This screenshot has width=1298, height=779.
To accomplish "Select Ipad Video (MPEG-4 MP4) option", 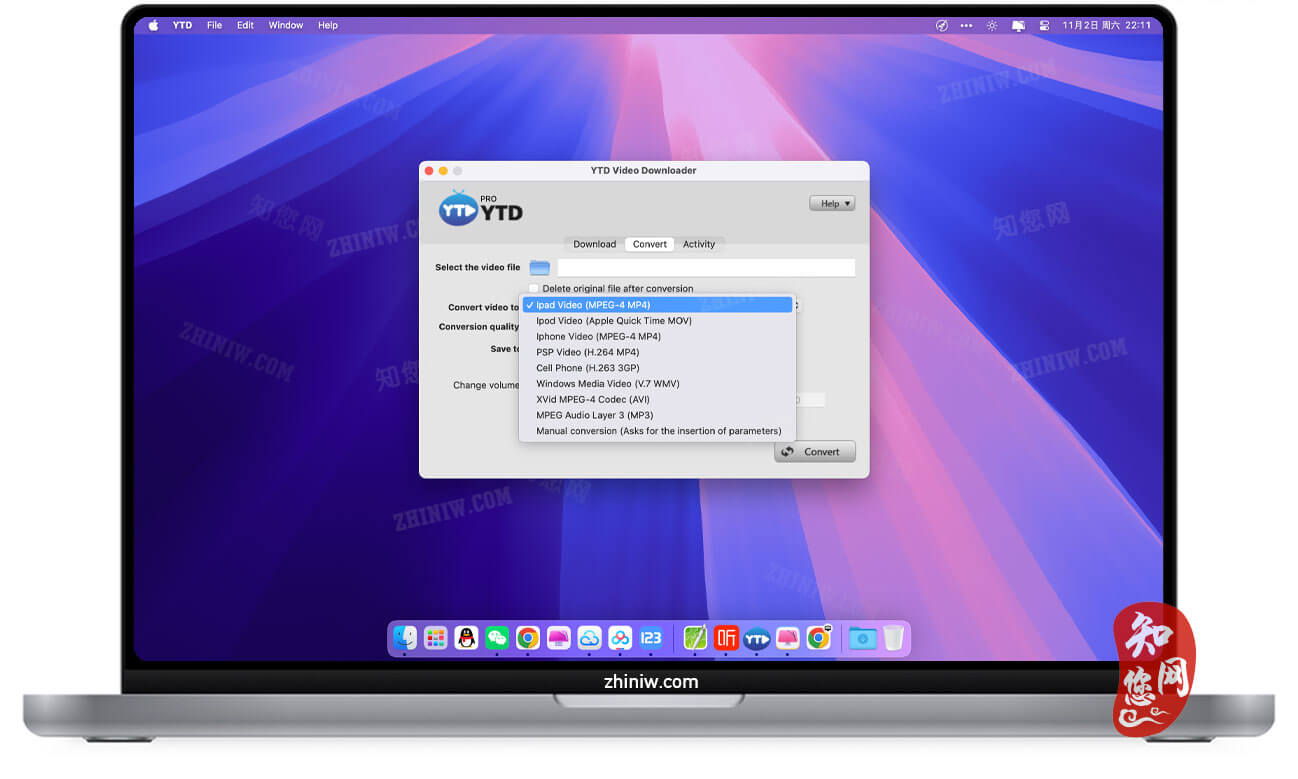I will click(x=658, y=305).
